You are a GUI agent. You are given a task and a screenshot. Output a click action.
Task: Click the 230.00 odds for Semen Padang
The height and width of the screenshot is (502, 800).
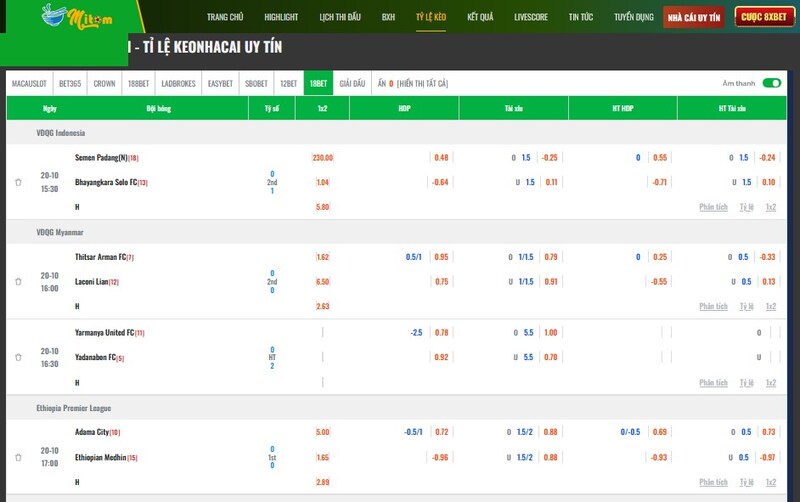[x=322, y=158]
